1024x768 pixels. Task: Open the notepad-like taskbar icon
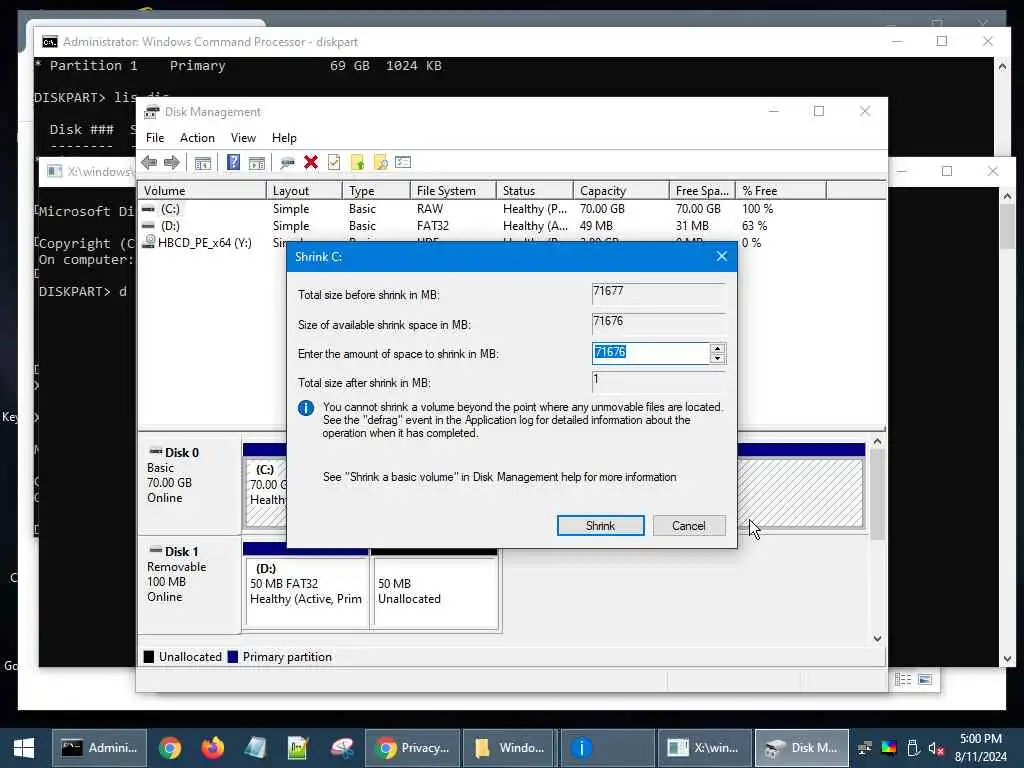[255, 748]
